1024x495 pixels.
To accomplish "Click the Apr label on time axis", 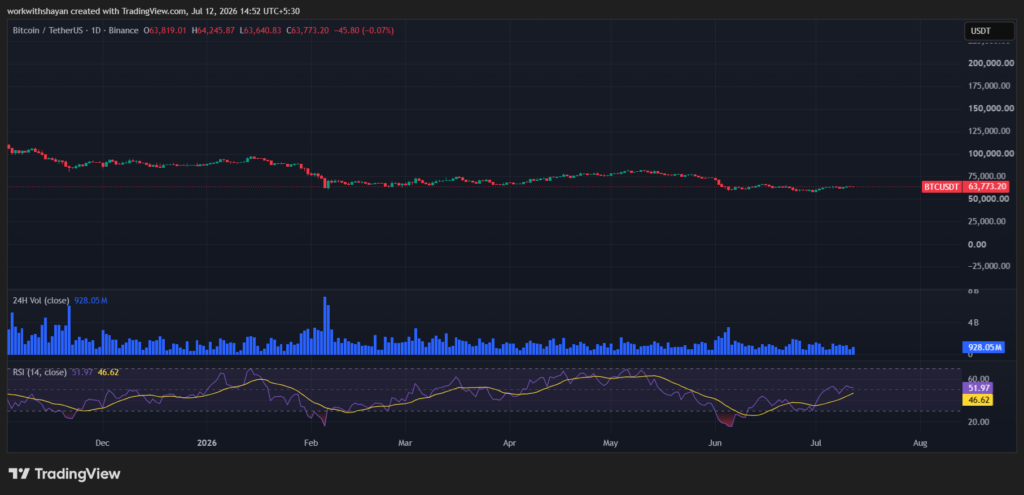I will click(509, 443).
